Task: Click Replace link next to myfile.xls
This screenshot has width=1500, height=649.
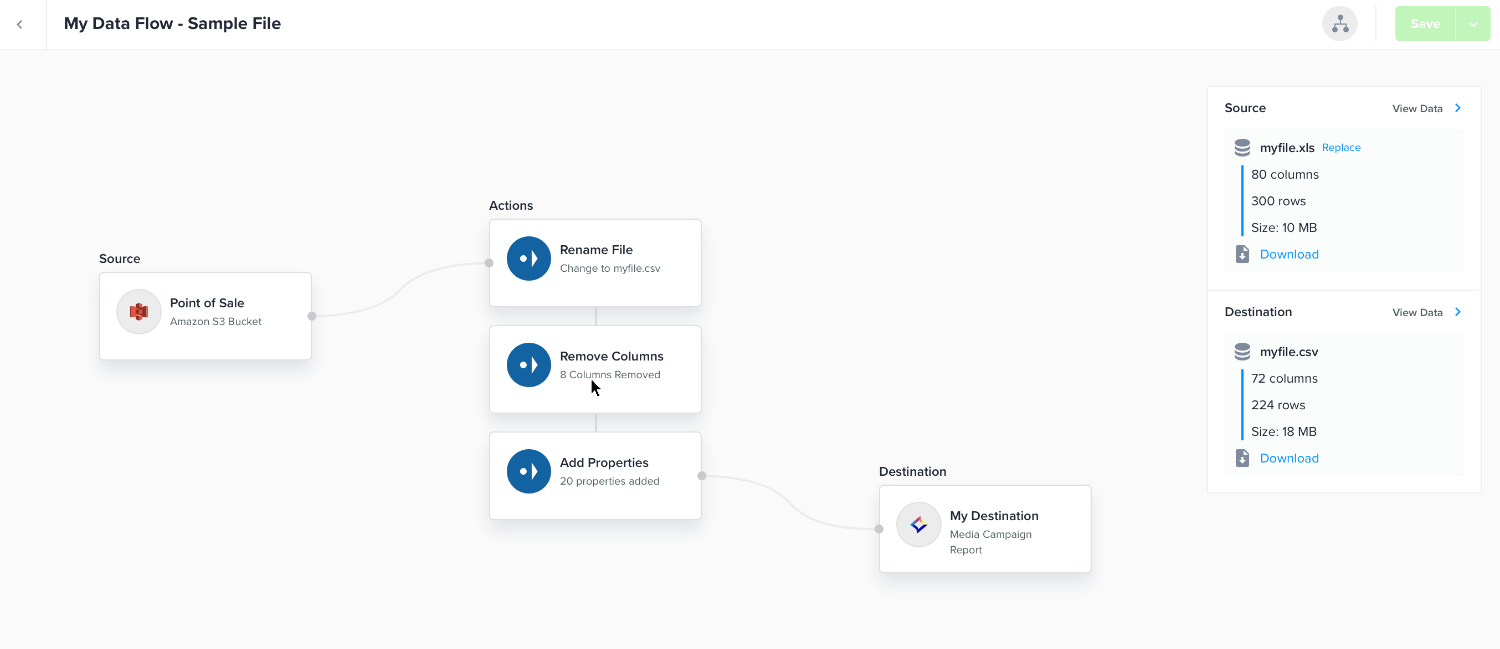Action: coord(1341,148)
